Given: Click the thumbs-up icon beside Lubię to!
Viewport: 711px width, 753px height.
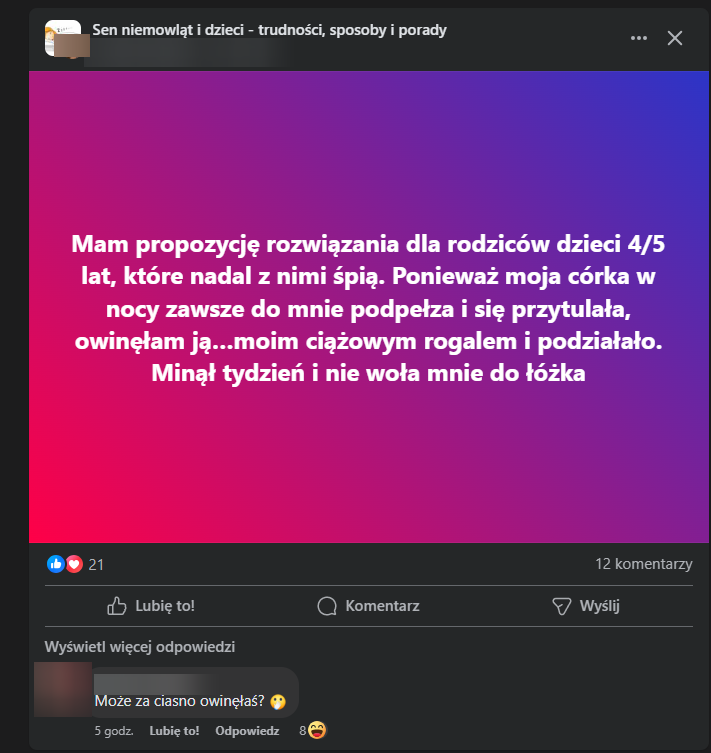Looking at the screenshot, I should click(117, 606).
